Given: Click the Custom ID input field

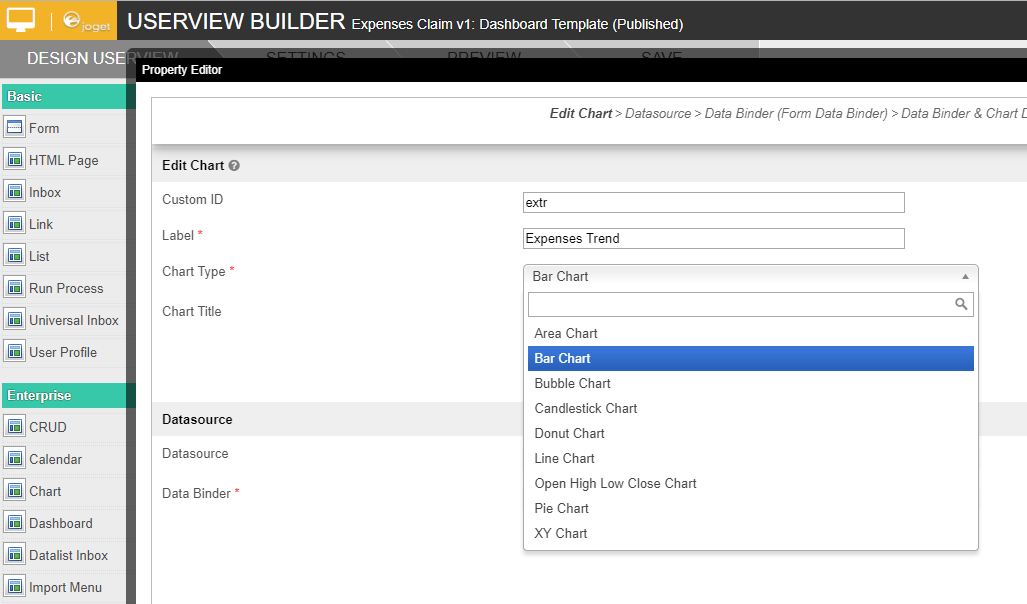Looking at the screenshot, I should (x=714, y=202).
